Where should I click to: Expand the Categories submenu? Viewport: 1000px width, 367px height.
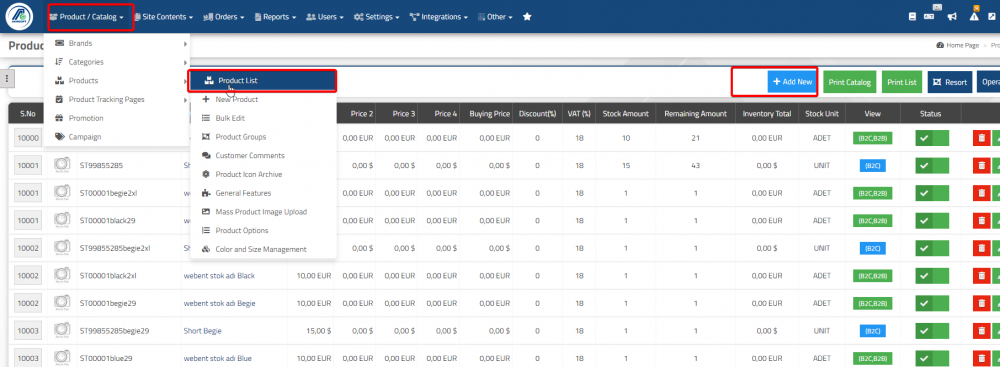(x=117, y=62)
